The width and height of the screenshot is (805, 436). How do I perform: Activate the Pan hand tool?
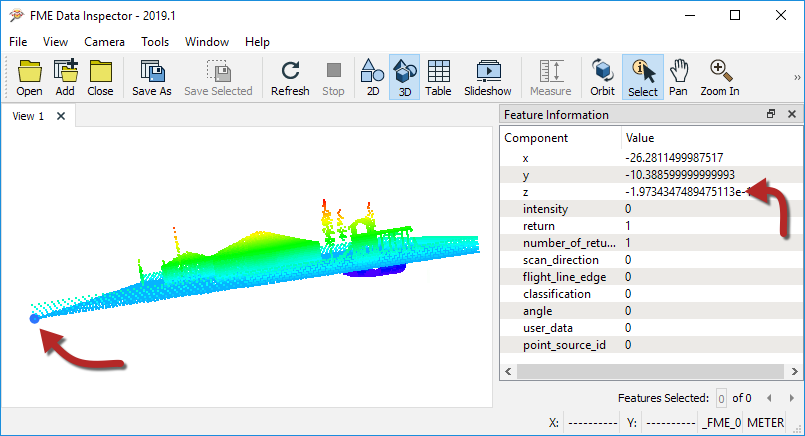point(678,78)
